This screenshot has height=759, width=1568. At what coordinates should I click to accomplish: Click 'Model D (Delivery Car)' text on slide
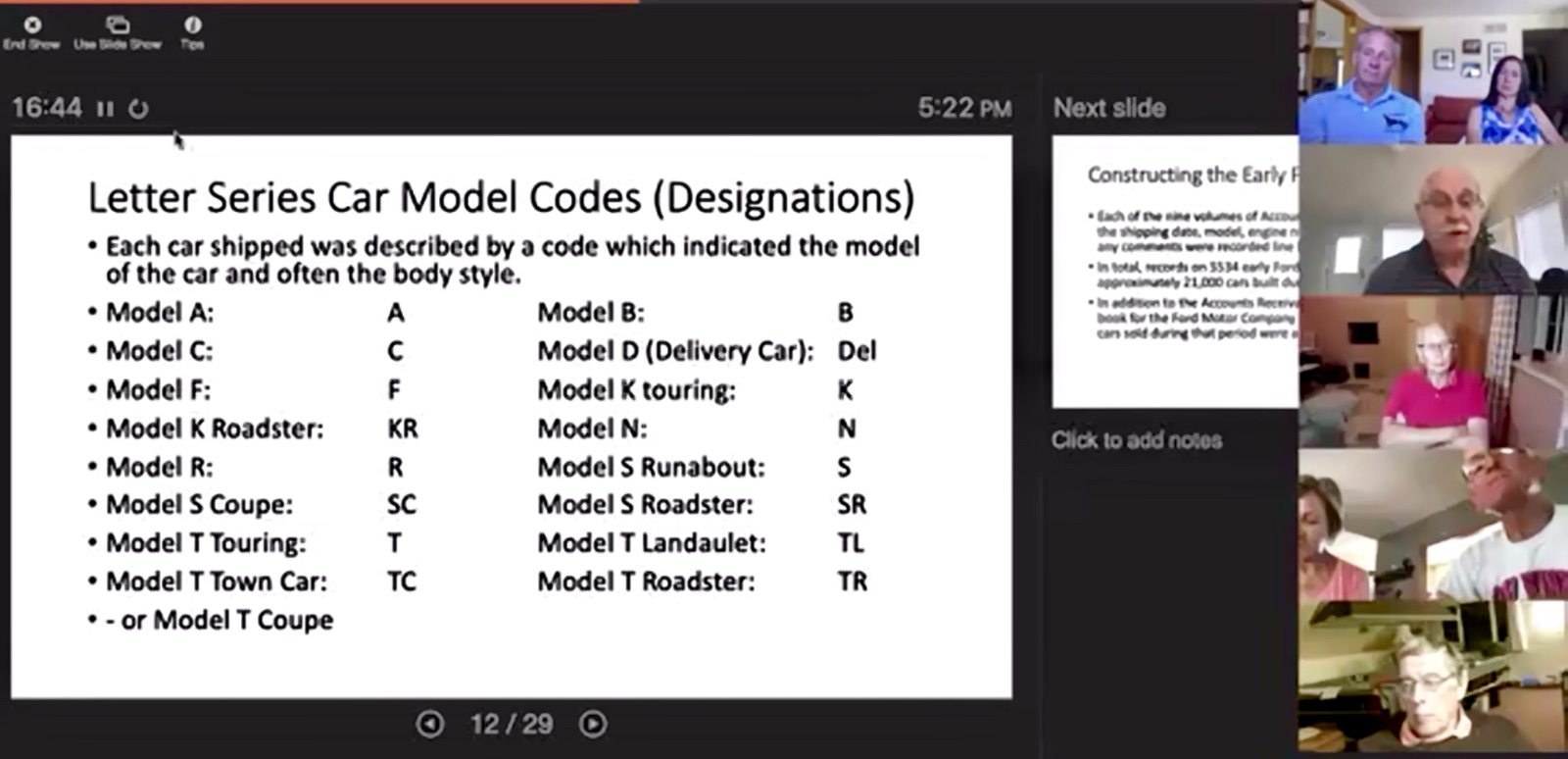(x=674, y=351)
